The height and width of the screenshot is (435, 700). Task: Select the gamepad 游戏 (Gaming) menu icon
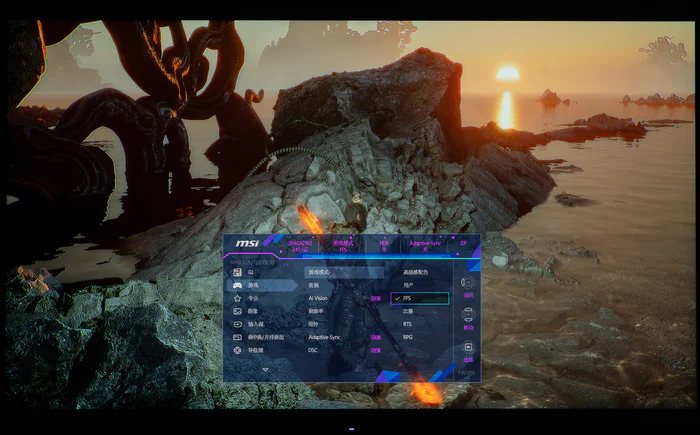tap(238, 285)
